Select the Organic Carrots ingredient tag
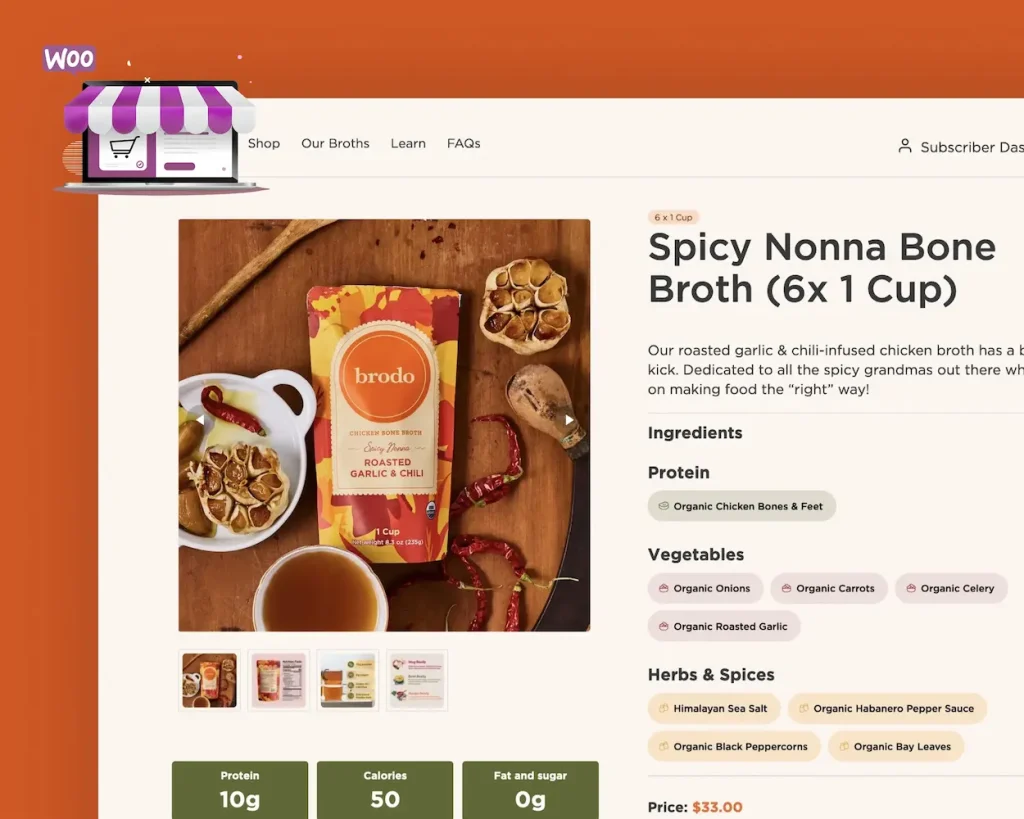This screenshot has width=1024, height=819. pos(829,588)
